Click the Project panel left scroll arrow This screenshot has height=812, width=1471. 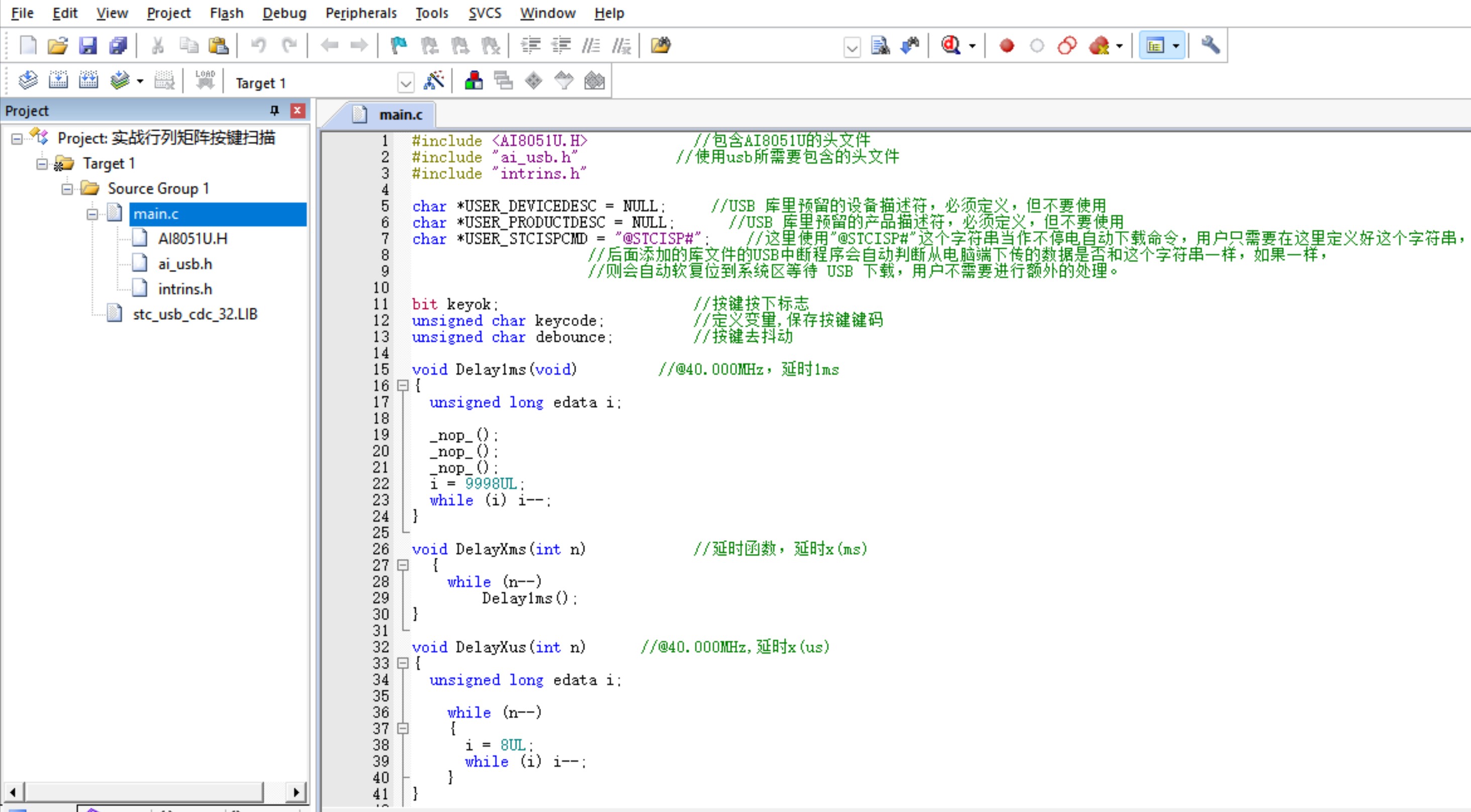coord(13,792)
